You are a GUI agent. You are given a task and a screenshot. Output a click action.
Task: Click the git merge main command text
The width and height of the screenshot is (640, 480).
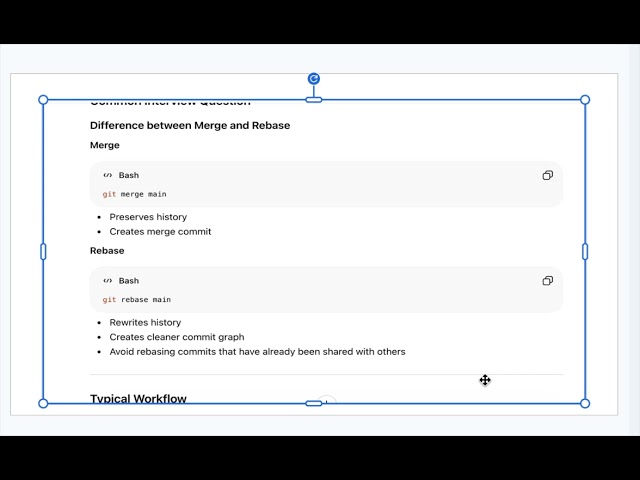[x=134, y=194]
